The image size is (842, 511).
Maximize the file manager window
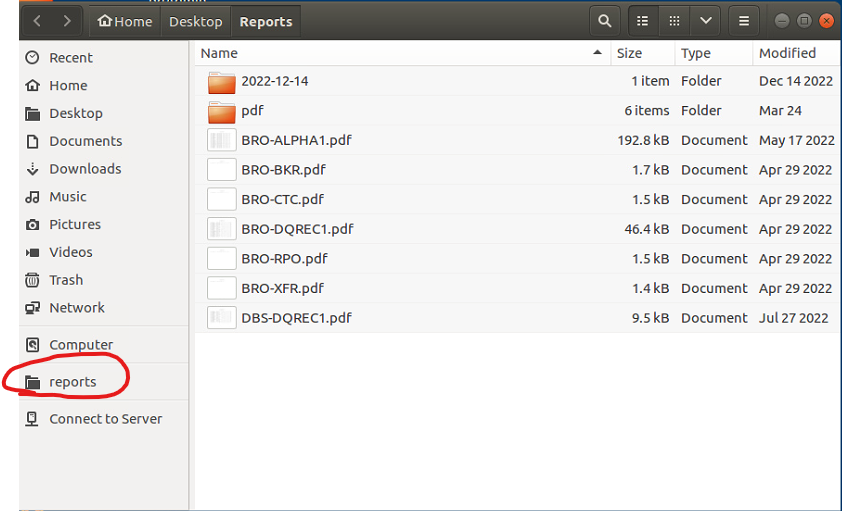804,21
